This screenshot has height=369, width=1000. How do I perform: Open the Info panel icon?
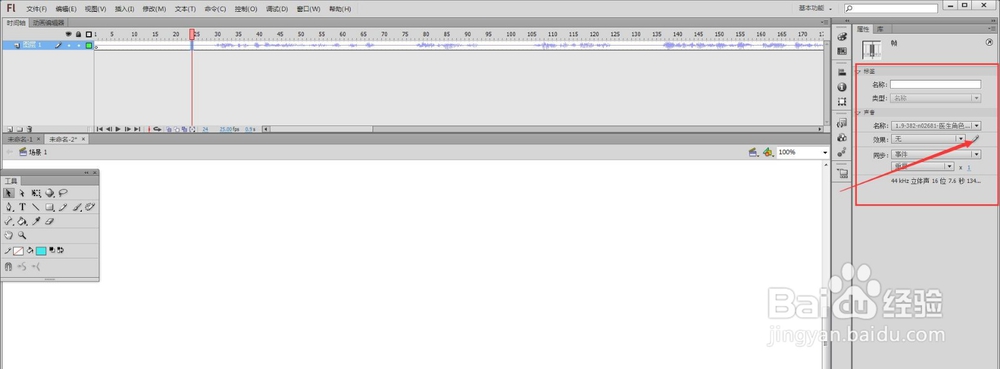pyautogui.click(x=842, y=87)
